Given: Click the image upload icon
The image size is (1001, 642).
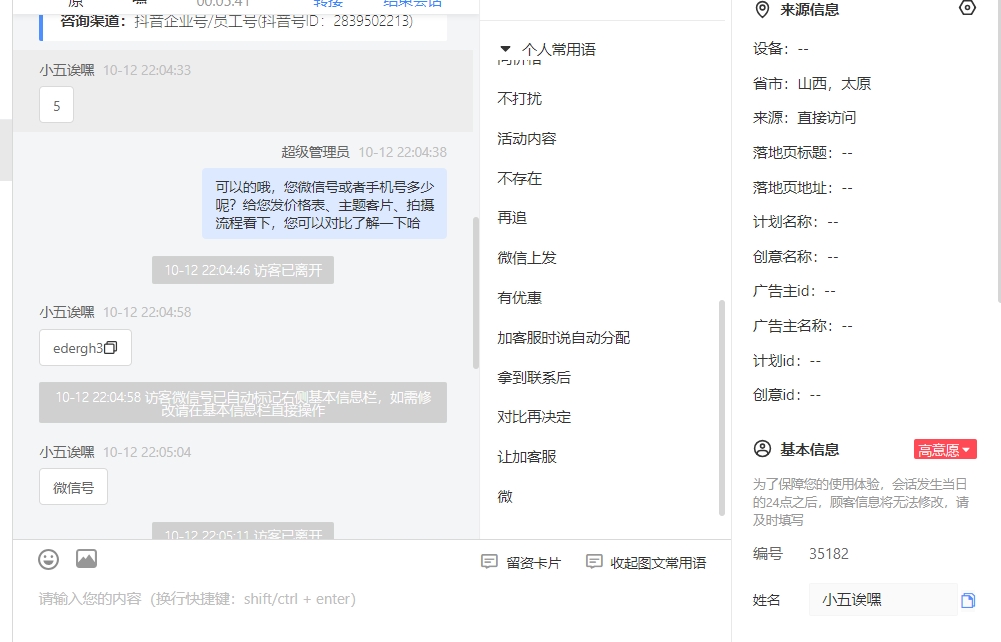Looking at the screenshot, I should (x=86, y=559).
